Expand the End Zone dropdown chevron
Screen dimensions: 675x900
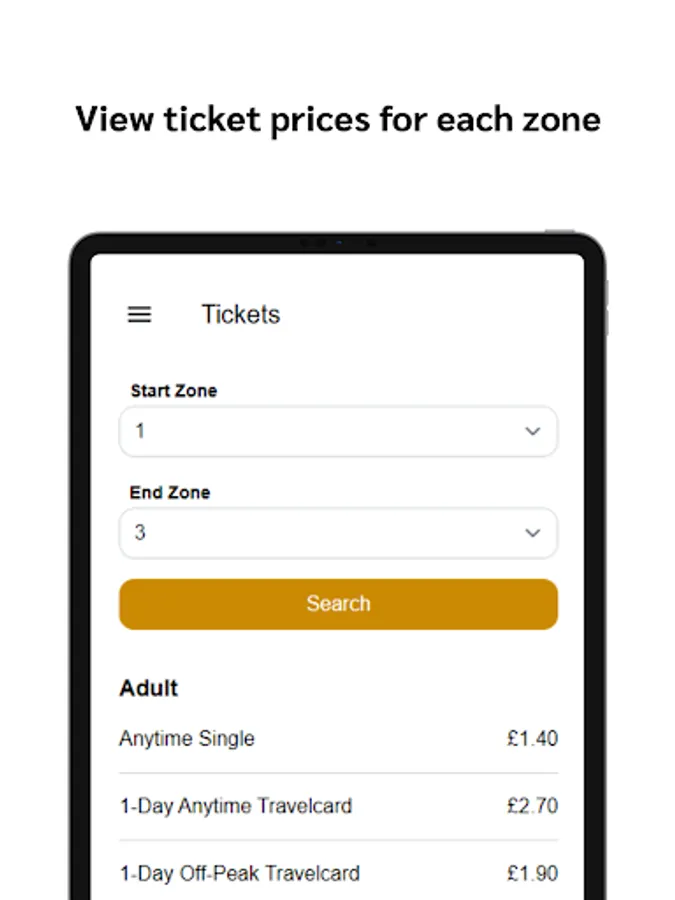click(532, 533)
